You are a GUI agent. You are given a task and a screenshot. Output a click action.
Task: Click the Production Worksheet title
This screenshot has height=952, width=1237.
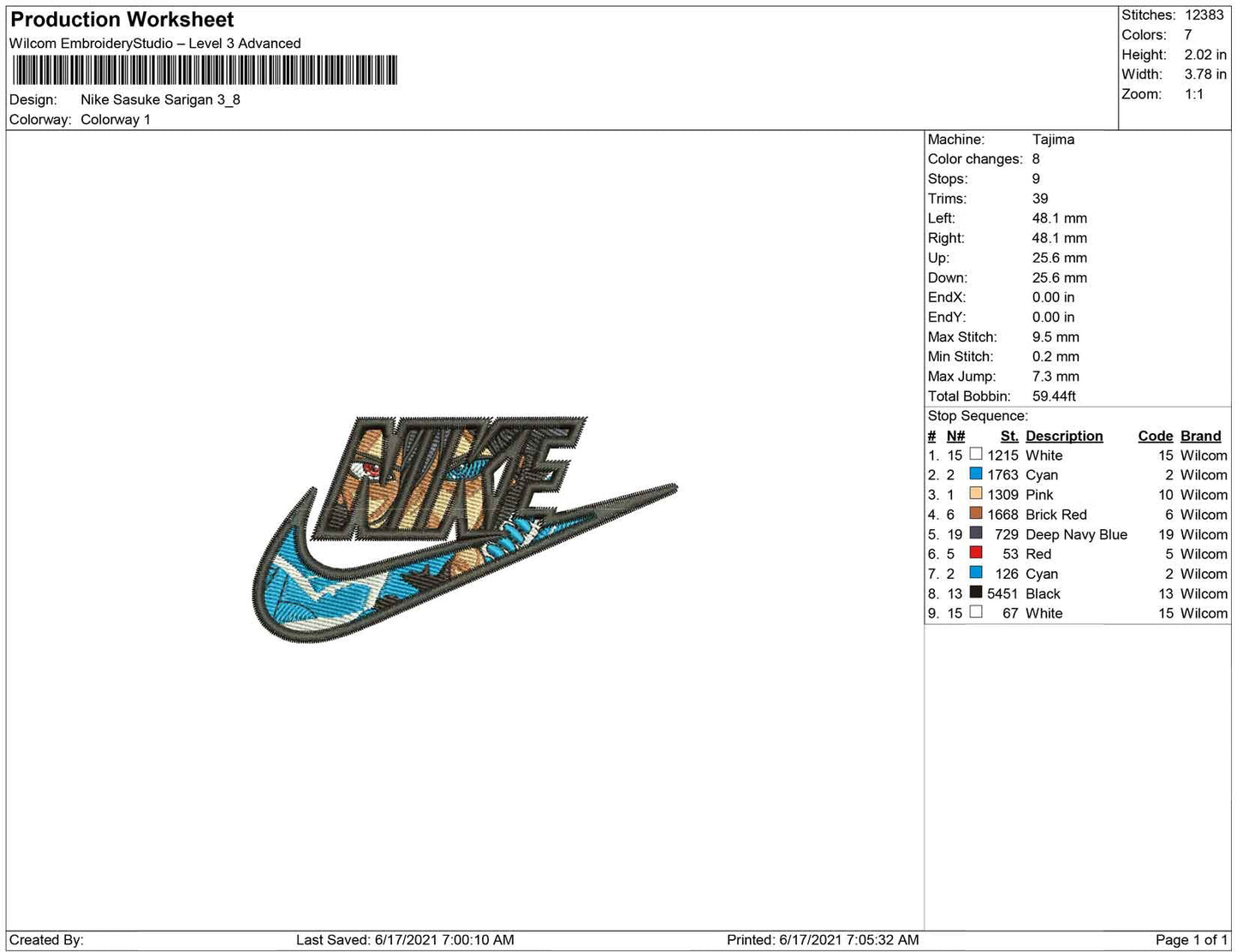[122, 20]
